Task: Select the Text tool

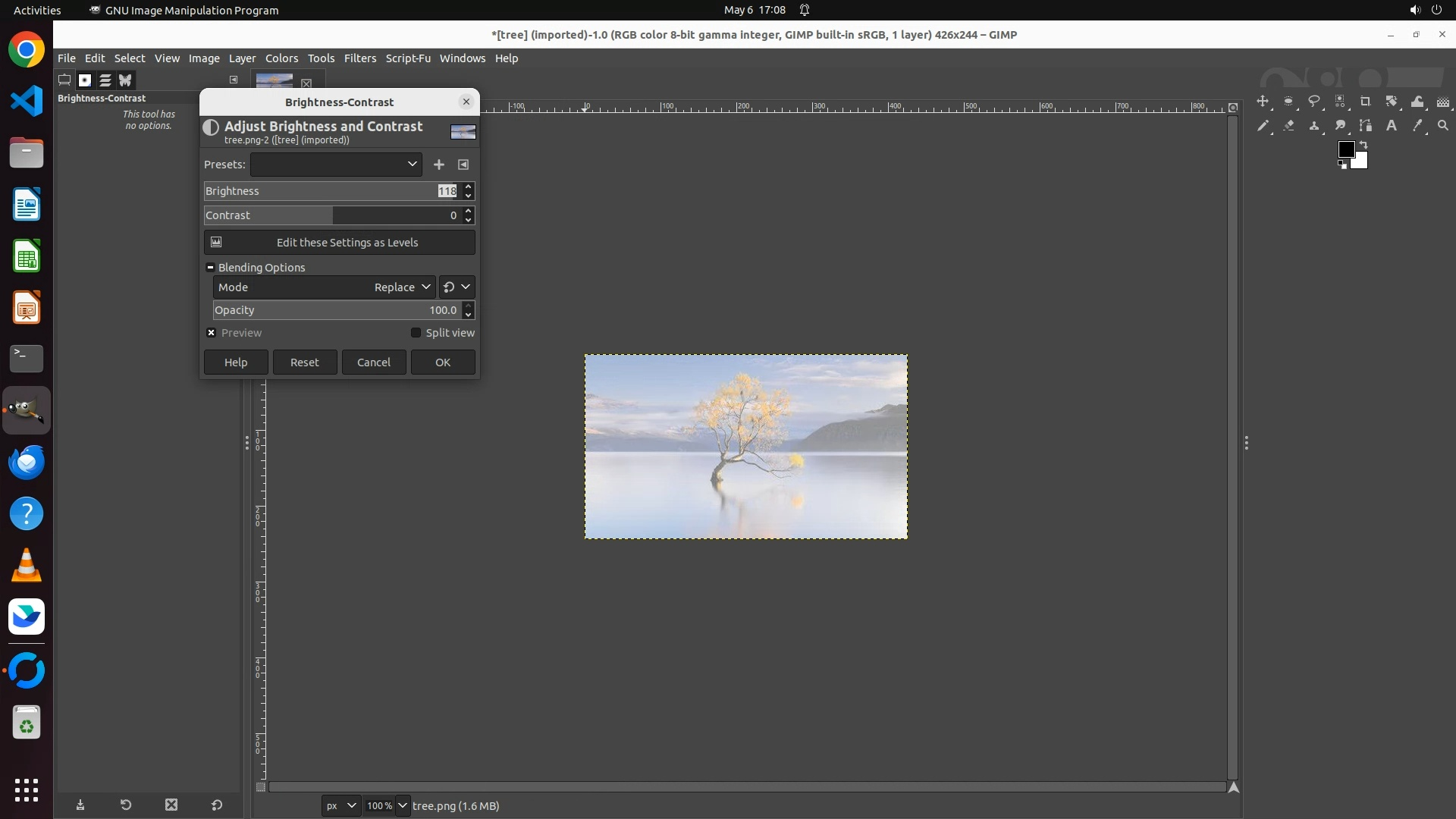Action: click(1392, 126)
